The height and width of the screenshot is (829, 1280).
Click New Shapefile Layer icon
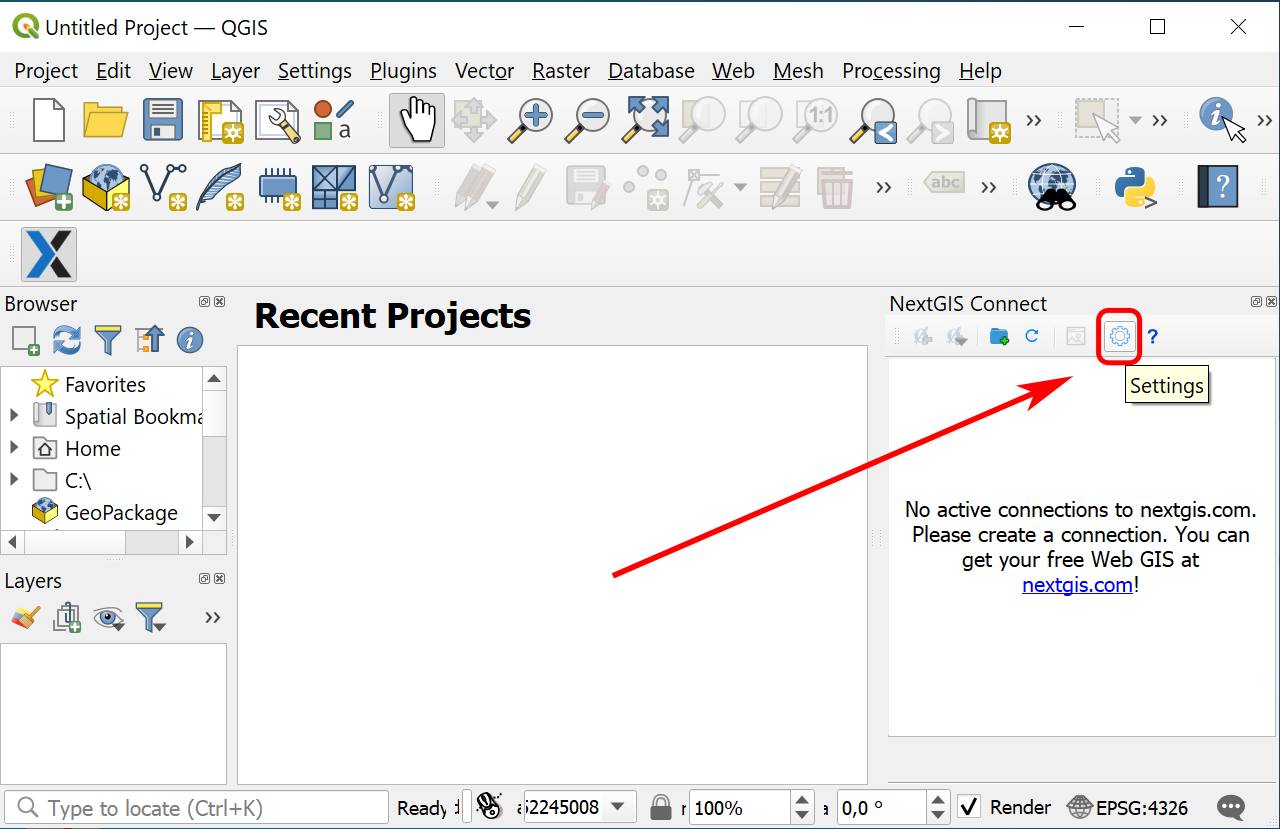pos(163,187)
